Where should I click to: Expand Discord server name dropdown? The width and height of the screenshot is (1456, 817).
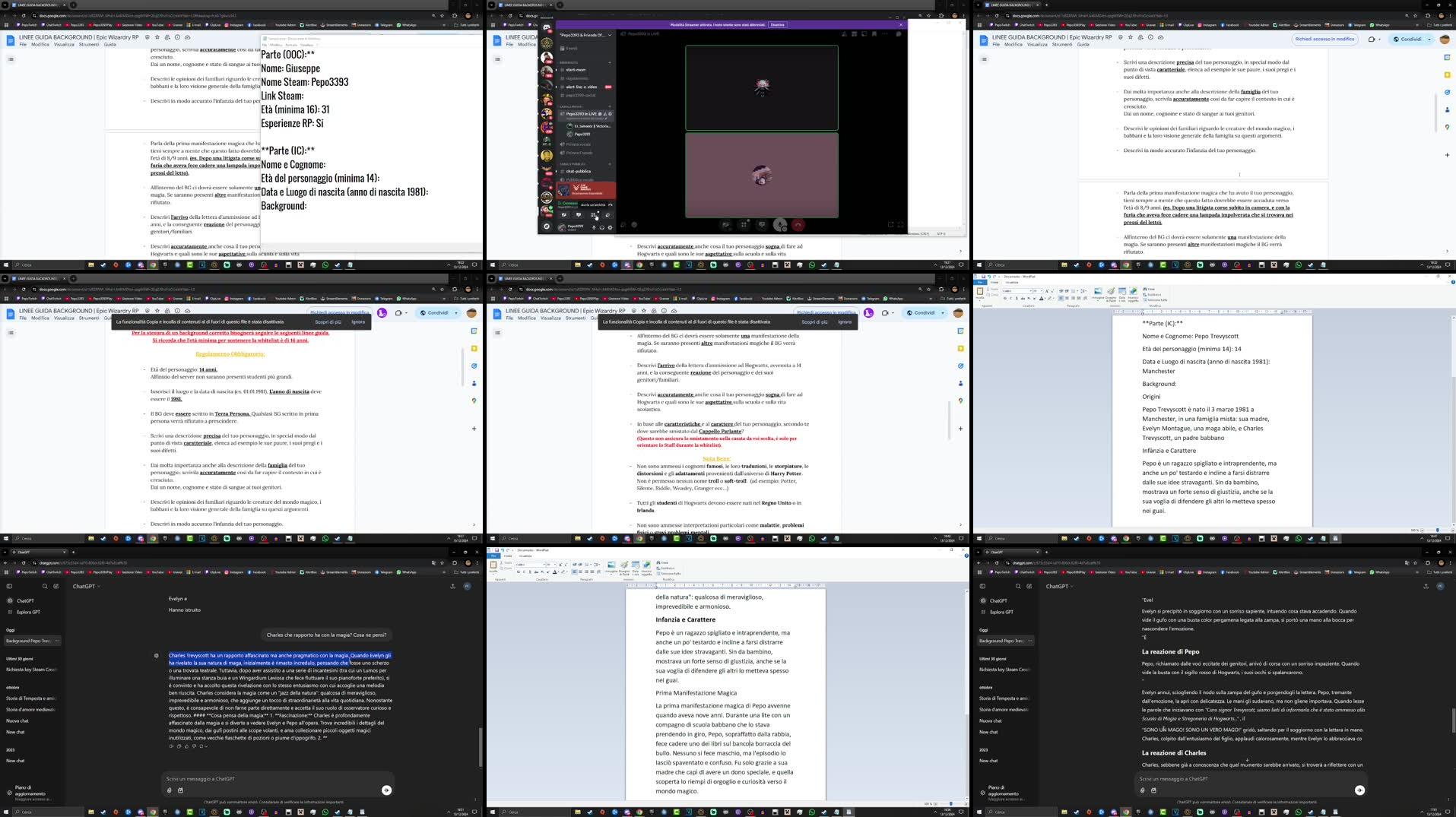click(x=609, y=35)
